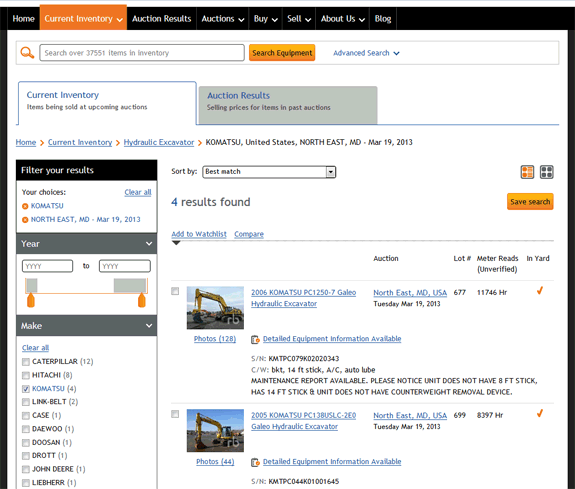Open Photos (44) link
Screen dimensions: 575x489
215,461
